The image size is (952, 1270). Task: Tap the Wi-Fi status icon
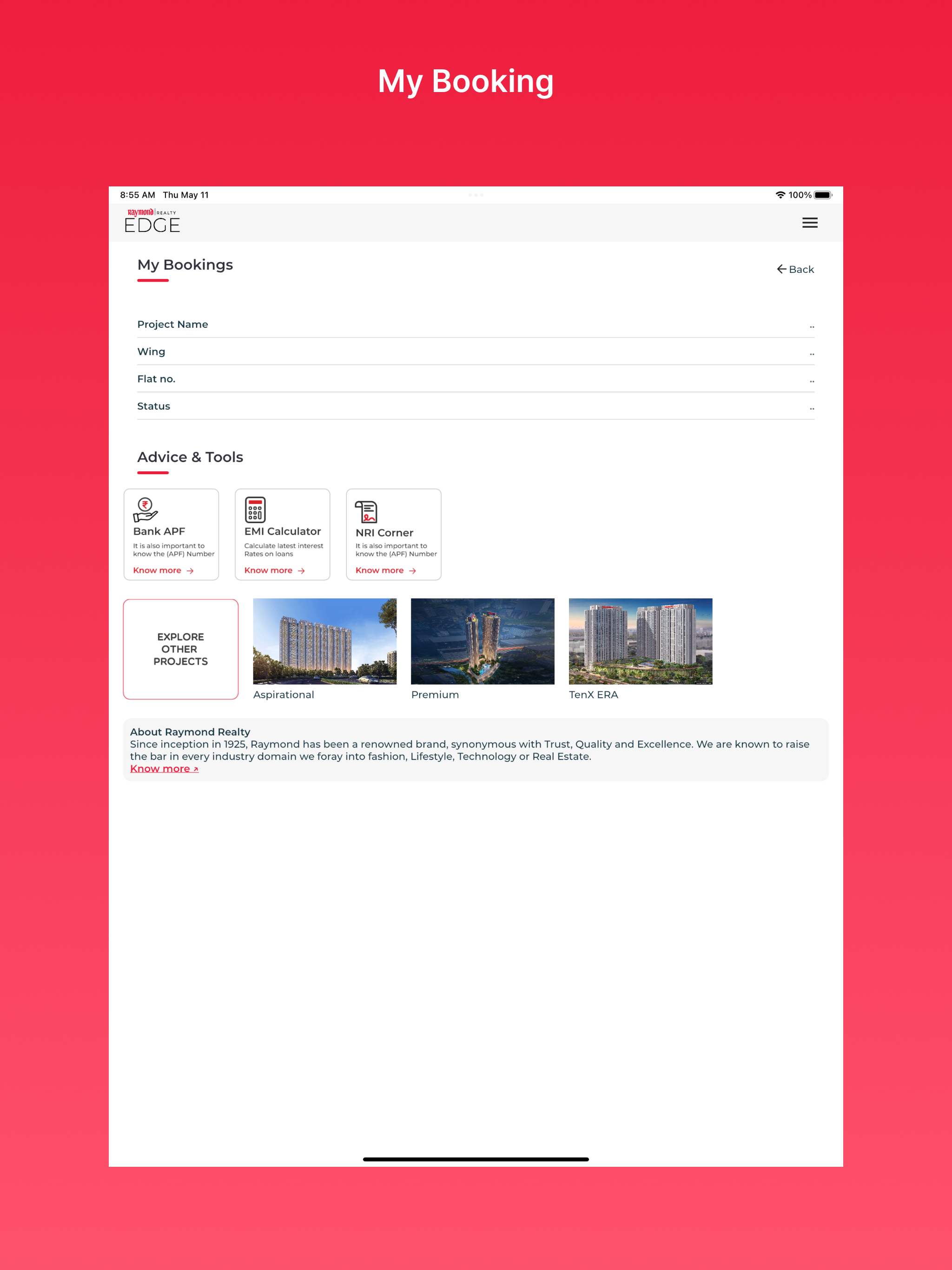780,195
